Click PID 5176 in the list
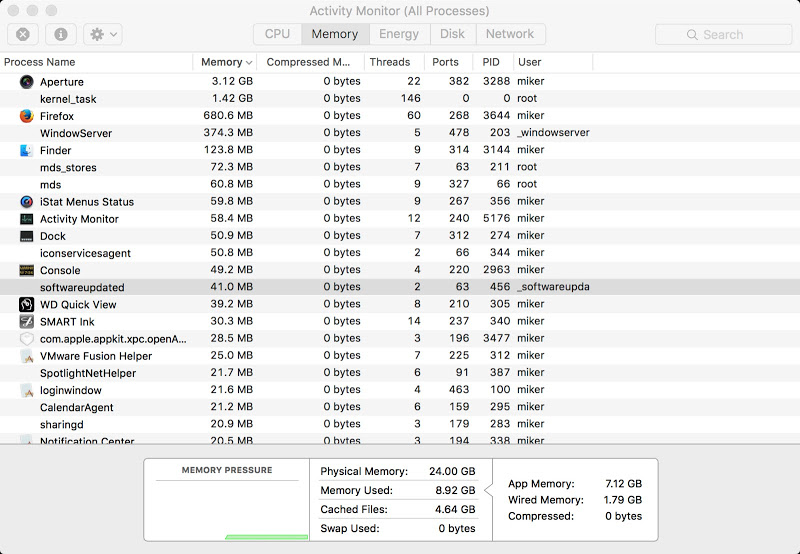 tap(496, 218)
